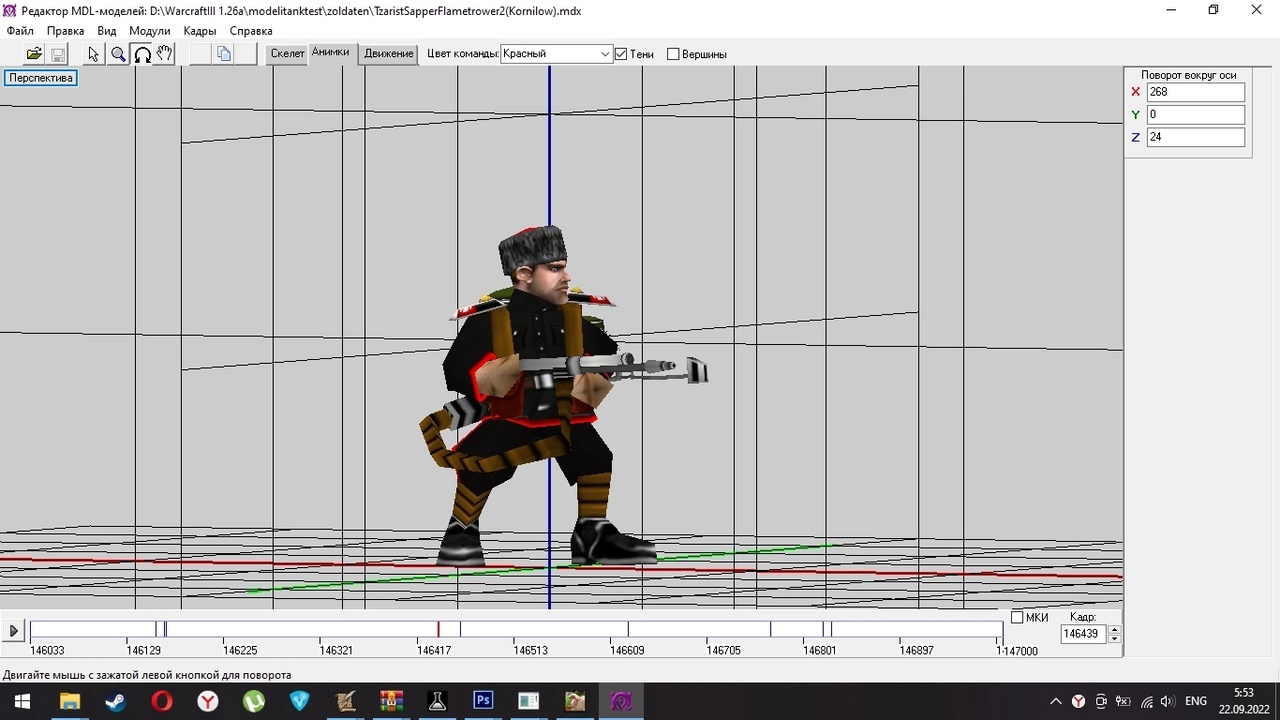The image size is (1280, 720).
Task: Click the Кадр frame number field
Action: pyautogui.click(x=1084, y=634)
